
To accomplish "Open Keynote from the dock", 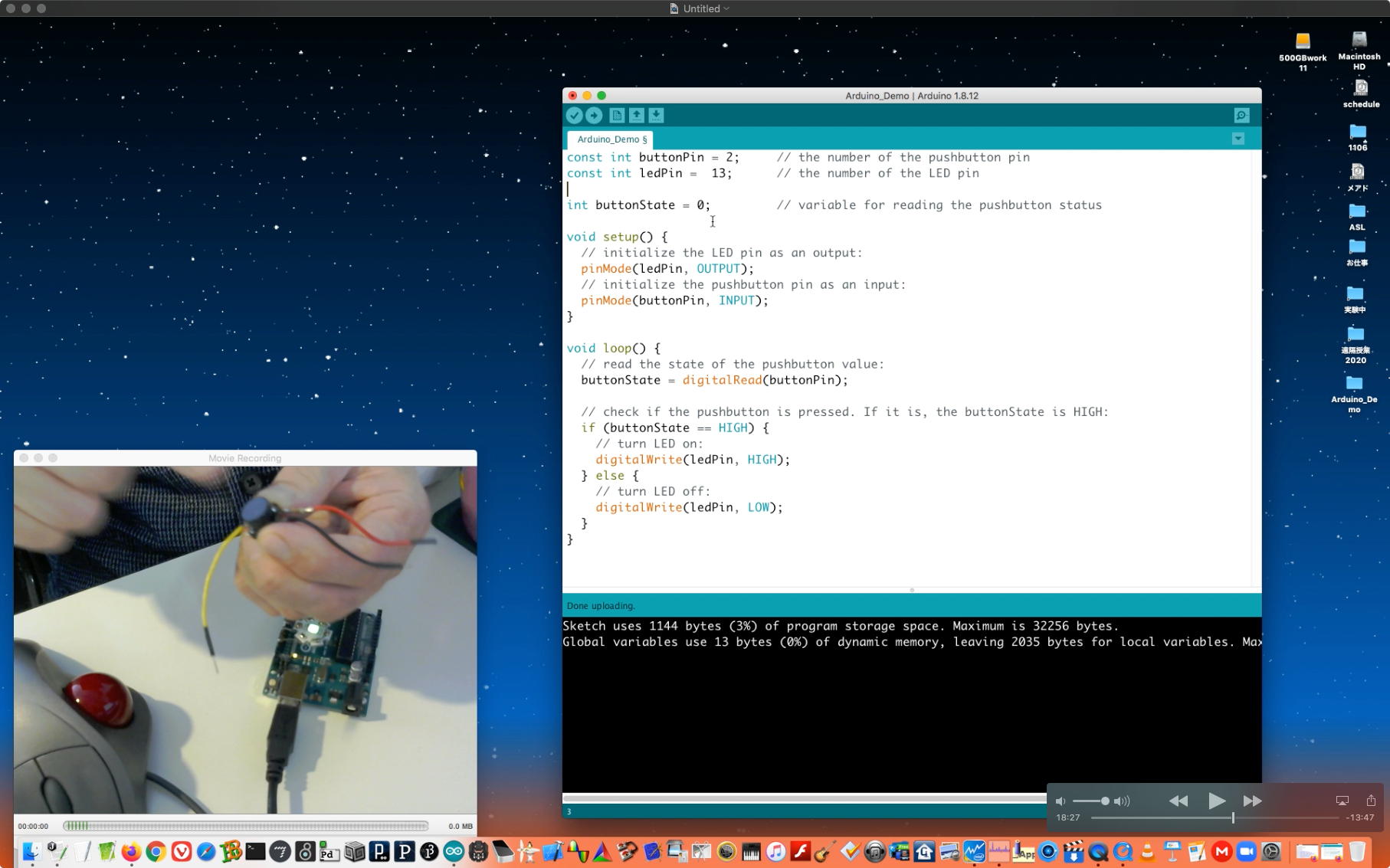I will pos(1172,851).
